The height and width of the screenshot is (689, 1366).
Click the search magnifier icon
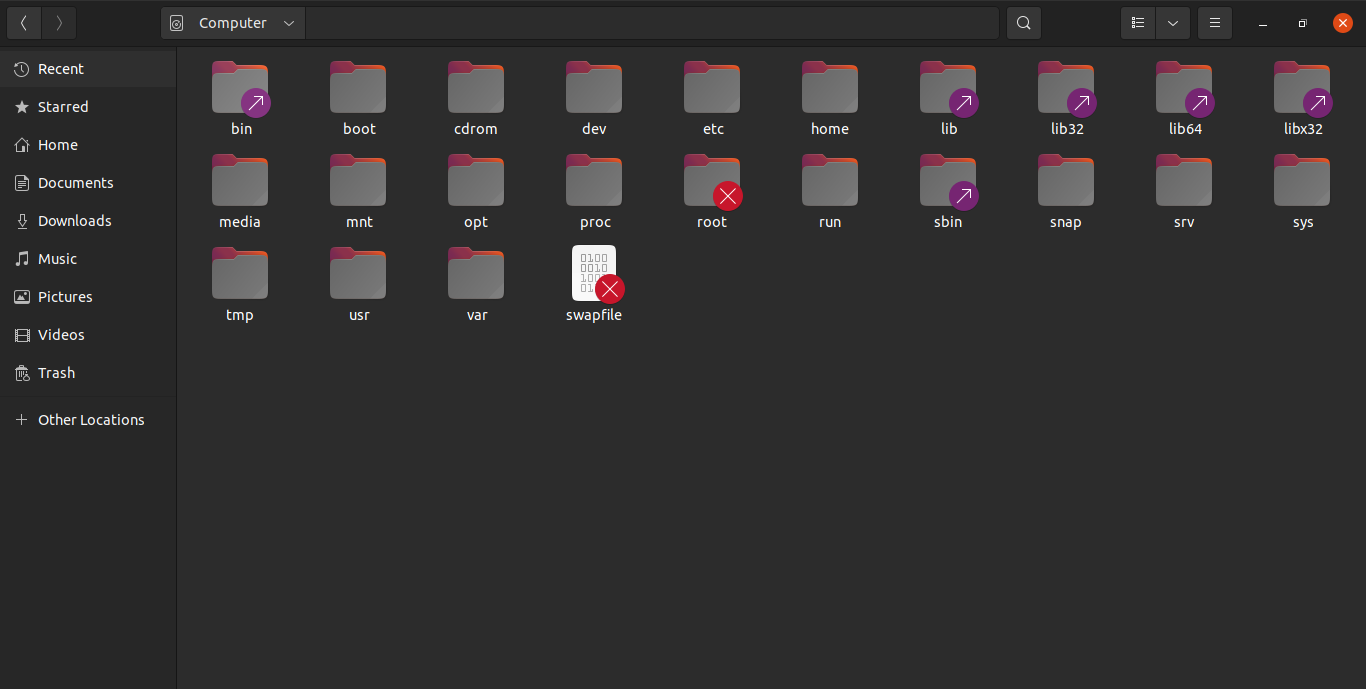(x=1023, y=23)
